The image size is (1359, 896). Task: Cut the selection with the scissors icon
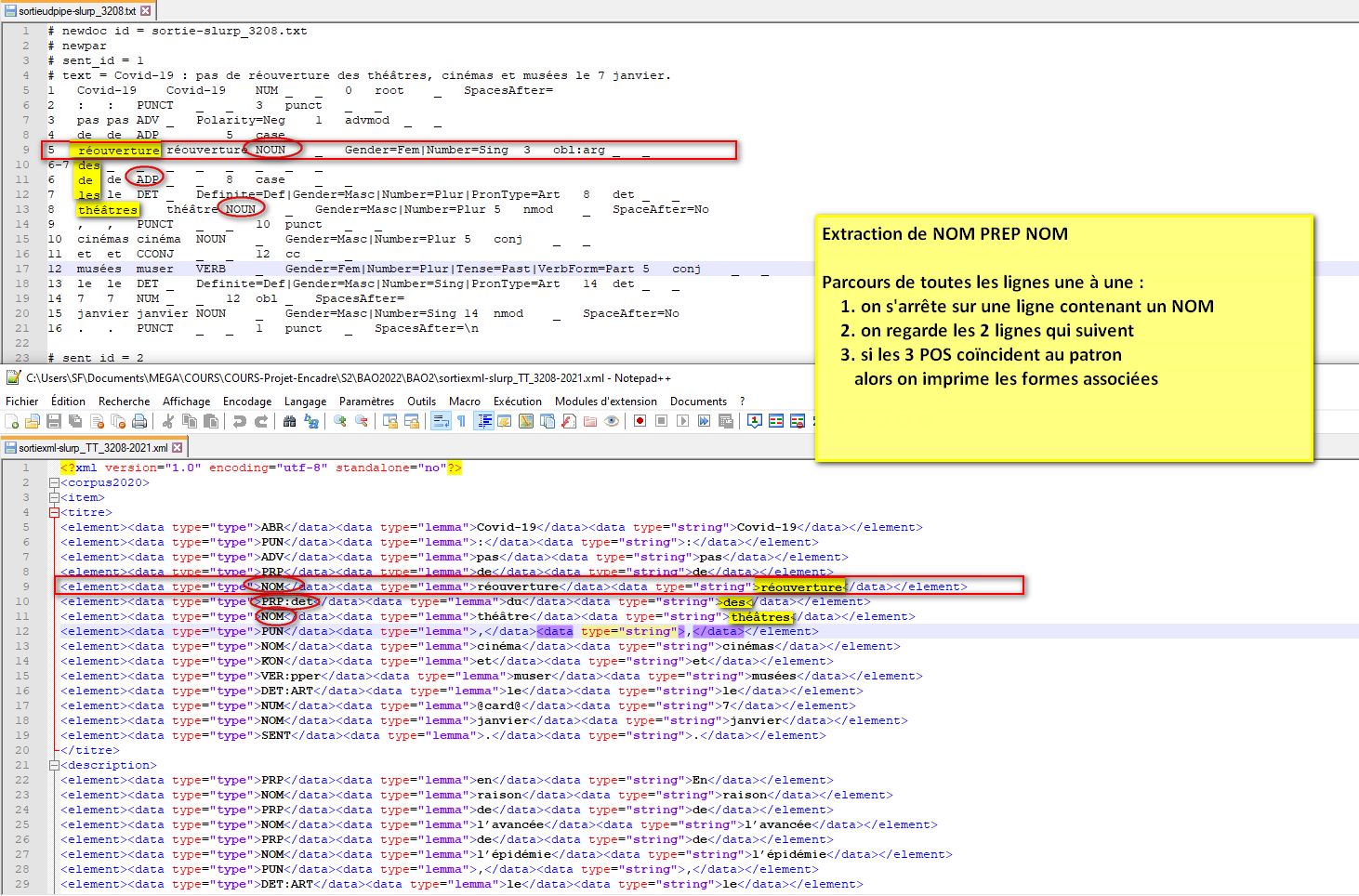[x=166, y=421]
